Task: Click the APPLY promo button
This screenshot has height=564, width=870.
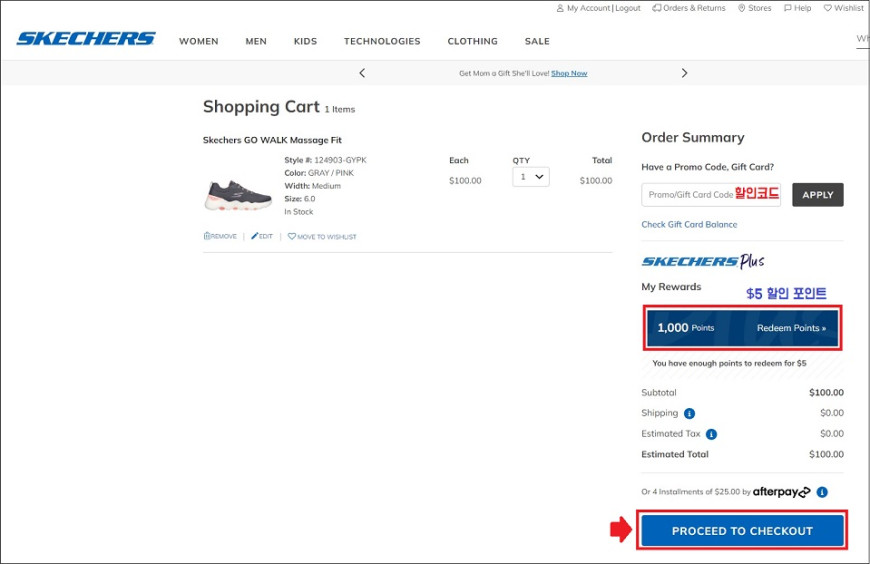Action: coord(817,195)
